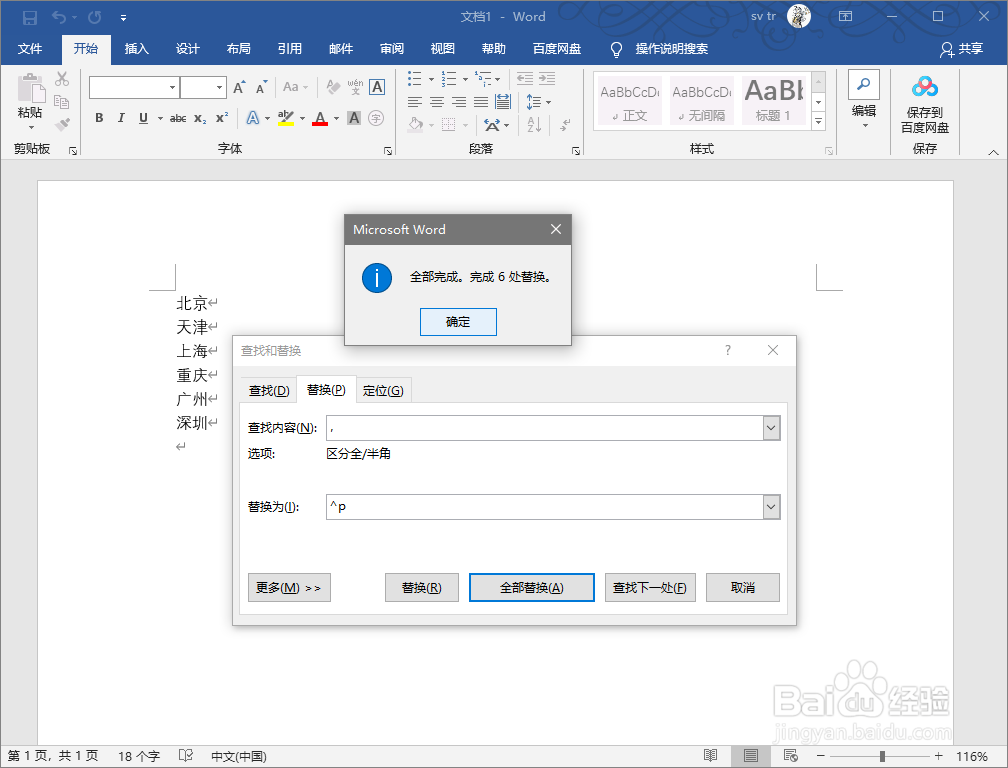Apply red font color
Image resolution: width=1008 pixels, height=768 pixels.
[x=320, y=118]
